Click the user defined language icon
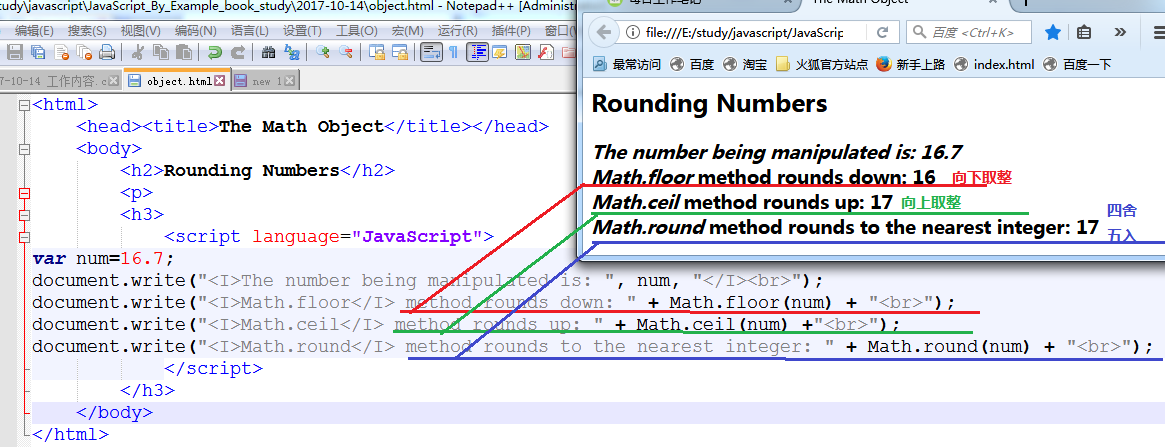The width and height of the screenshot is (1165, 447). pos(499,52)
